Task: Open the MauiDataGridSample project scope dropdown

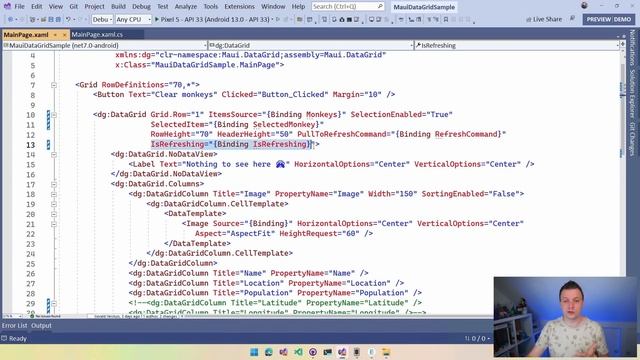Action: (105, 45)
